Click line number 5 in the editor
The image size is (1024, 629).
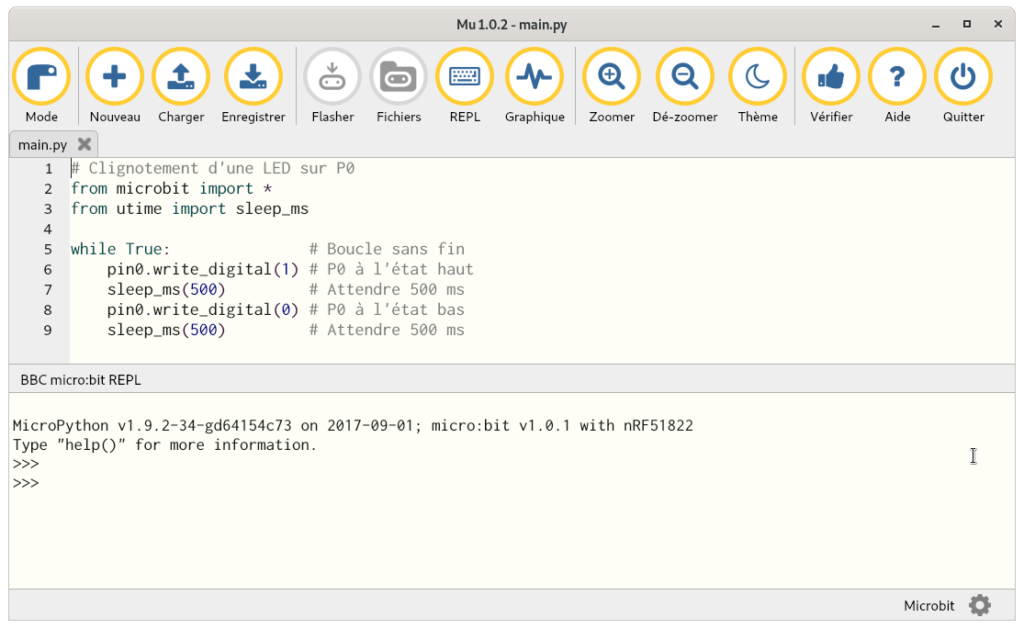(46, 249)
